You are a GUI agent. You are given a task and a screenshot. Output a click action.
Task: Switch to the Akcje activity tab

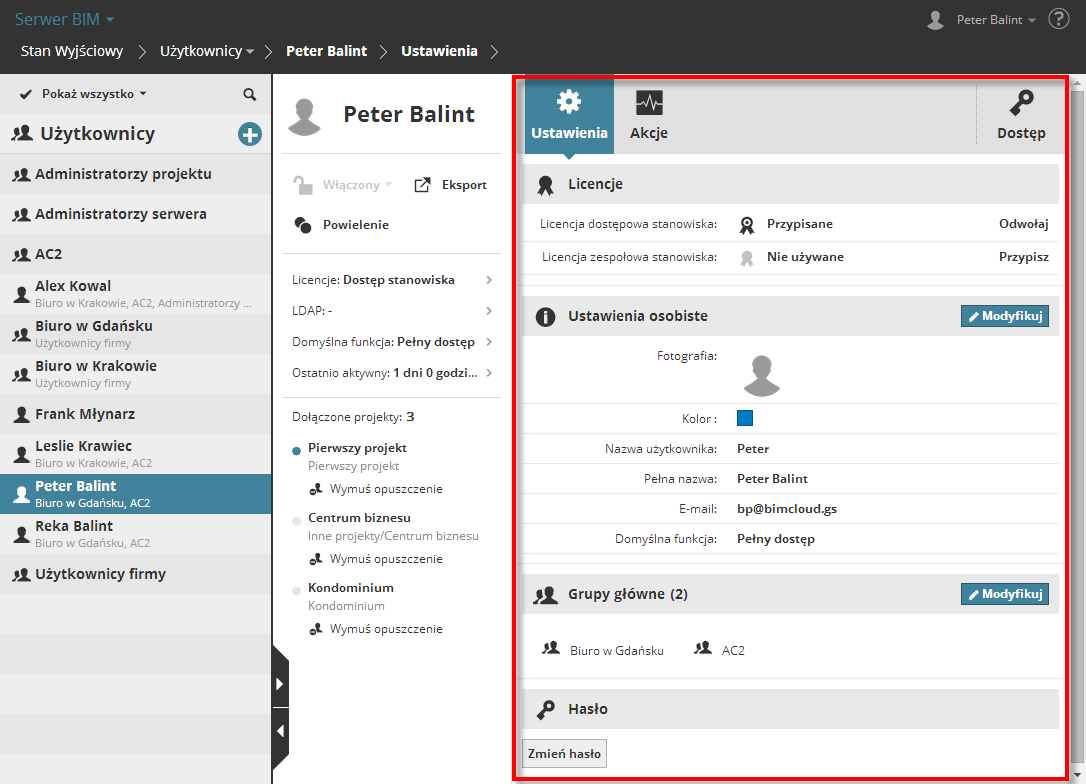click(649, 115)
